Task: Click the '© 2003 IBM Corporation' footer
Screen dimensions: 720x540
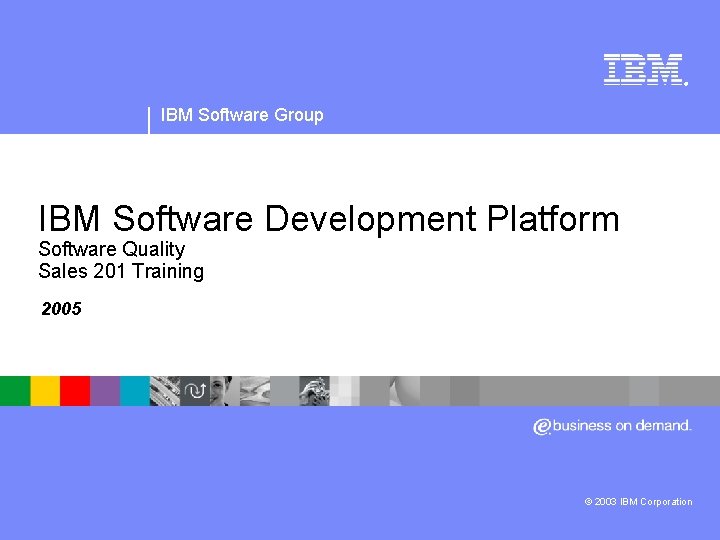Action: click(638, 501)
